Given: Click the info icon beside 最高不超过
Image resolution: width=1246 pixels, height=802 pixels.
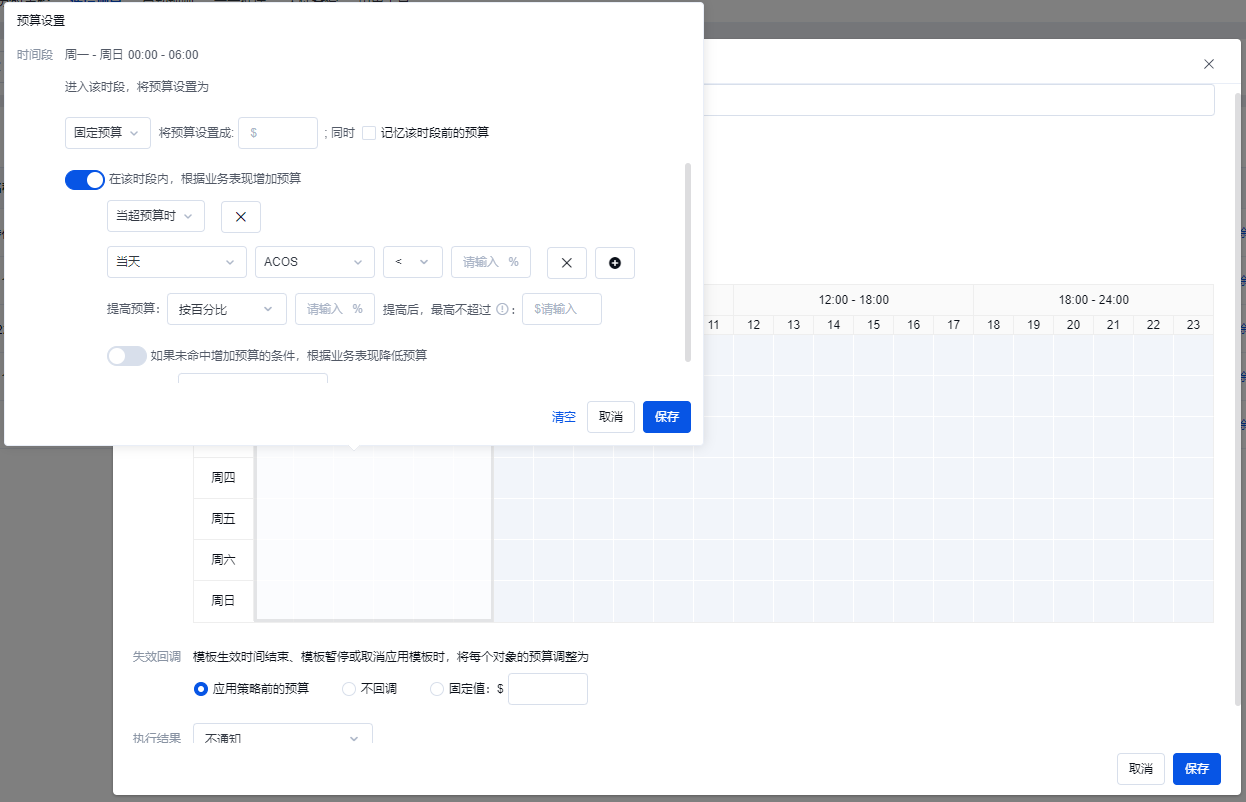Looking at the screenshot, I should coord(502,309).
